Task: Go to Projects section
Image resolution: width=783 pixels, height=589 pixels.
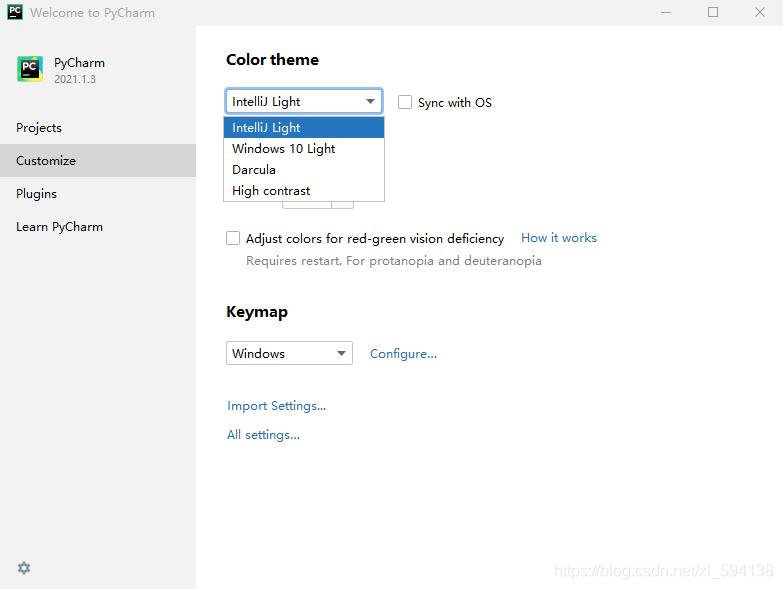Action: pos(39,128)
